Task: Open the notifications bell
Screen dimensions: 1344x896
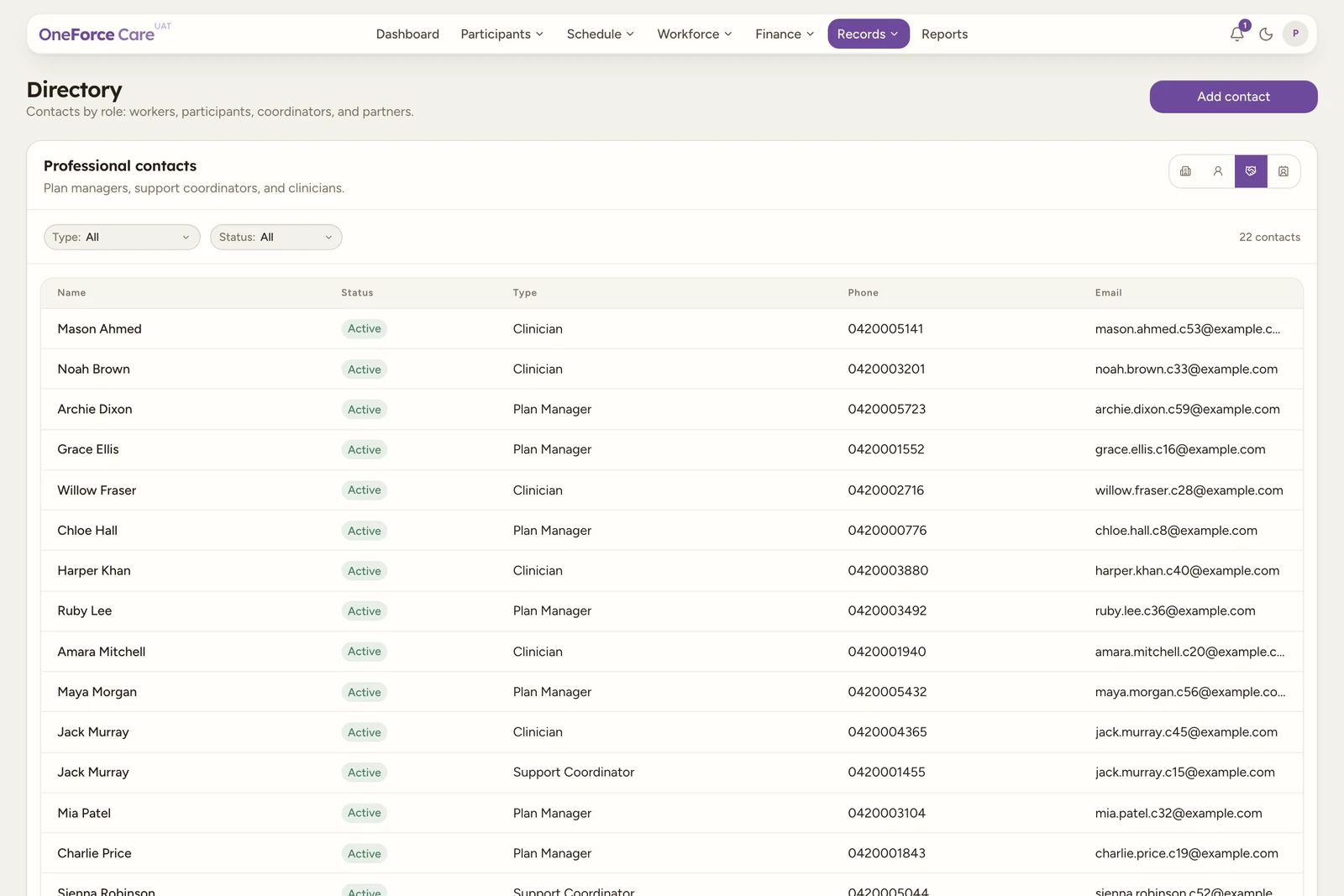Action: click(x=1236, y=34)
